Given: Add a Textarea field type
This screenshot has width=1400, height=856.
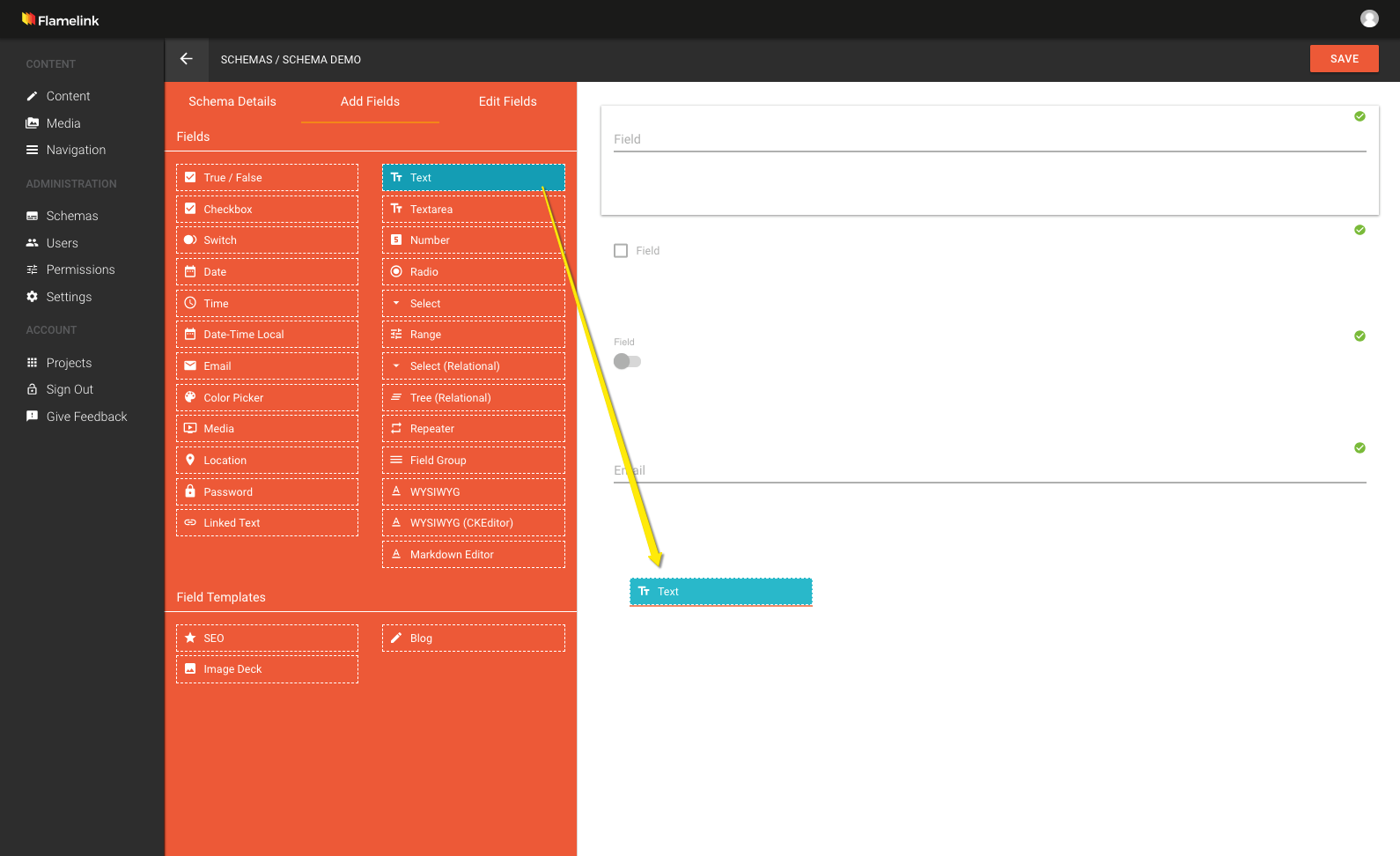Looking at the screenshot, I should click(x=474, y=209).
